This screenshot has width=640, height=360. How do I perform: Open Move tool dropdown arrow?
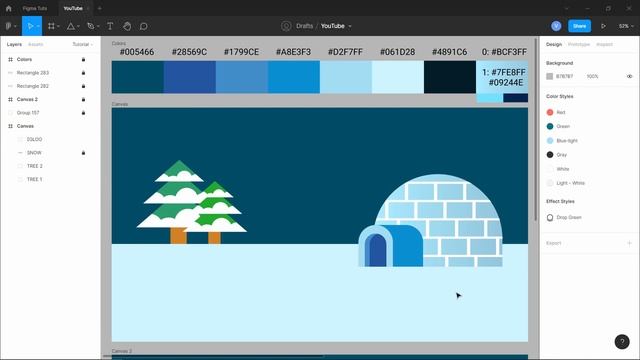click(x=38, y=27)
